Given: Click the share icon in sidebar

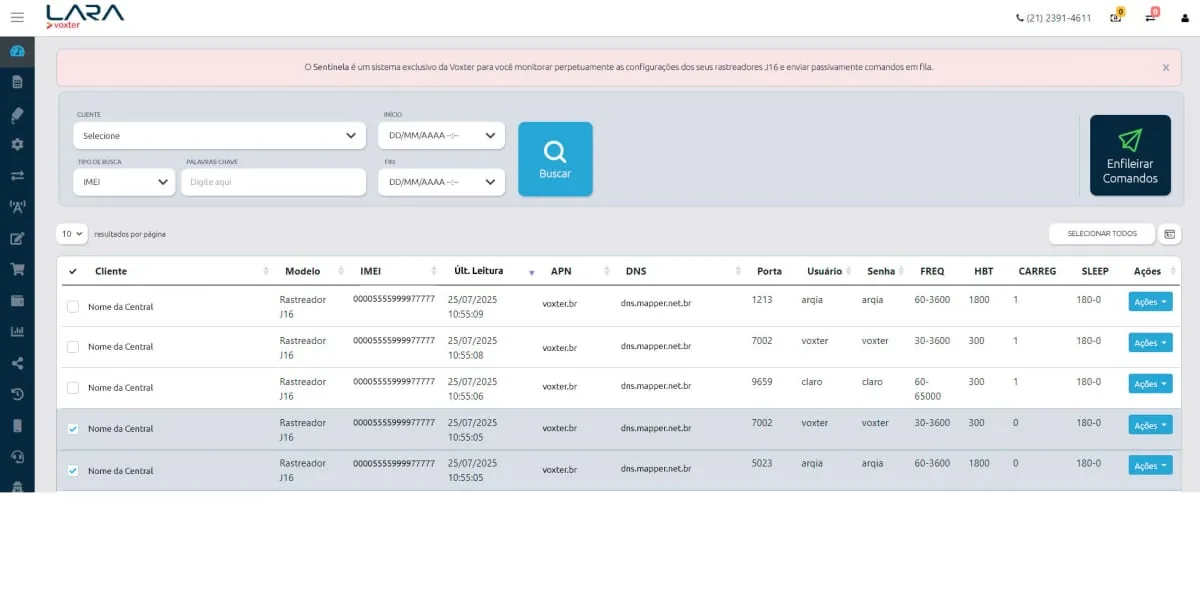Looking at the screenshot, I should click(x=17, y=363).
